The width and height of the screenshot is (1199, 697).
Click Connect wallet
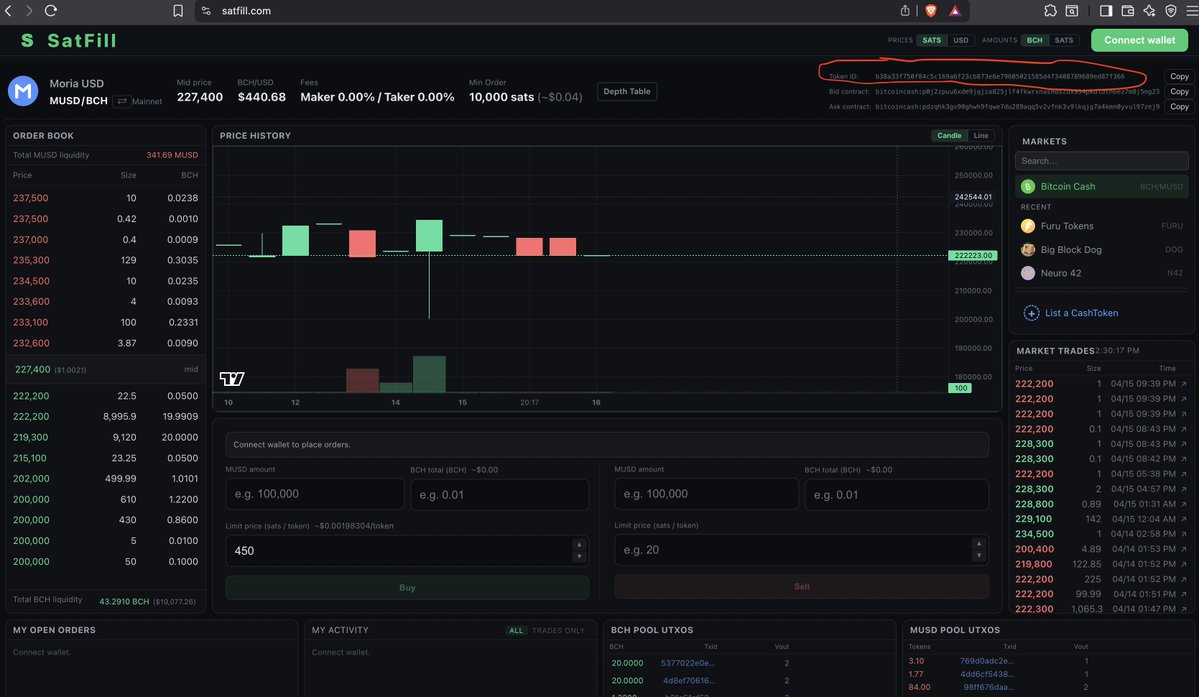(x=1138, y=40)
